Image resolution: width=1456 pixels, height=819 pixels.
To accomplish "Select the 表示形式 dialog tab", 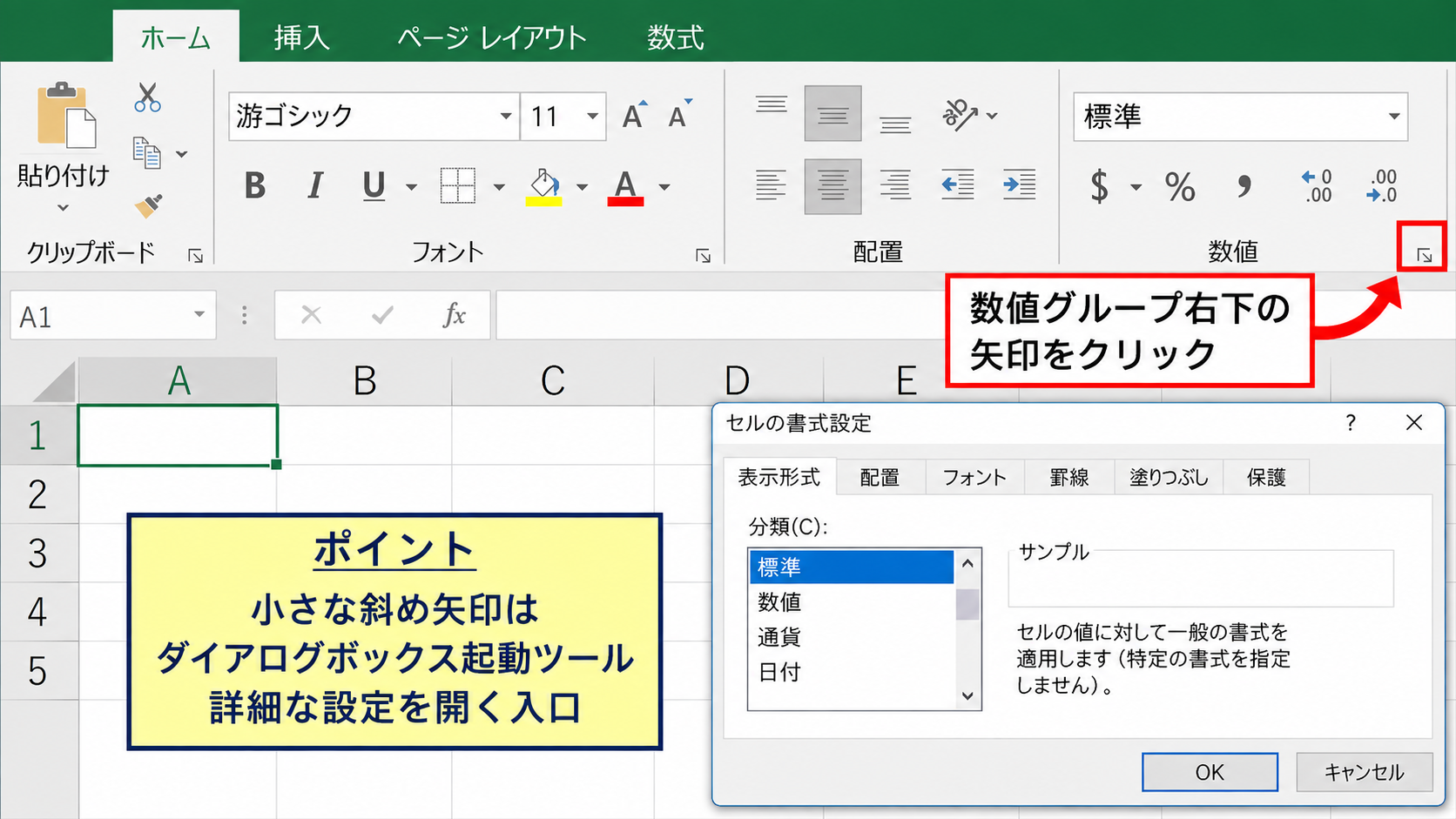I will [x=779, y=477].
